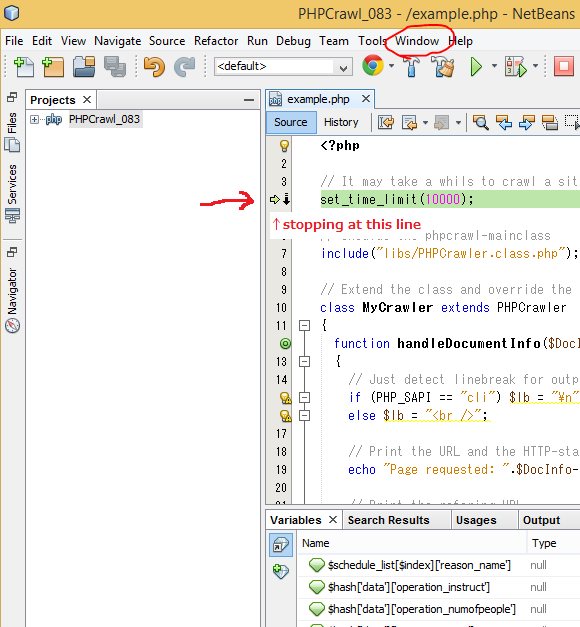Click the overridden method icon on line 12

pos(285,343)
